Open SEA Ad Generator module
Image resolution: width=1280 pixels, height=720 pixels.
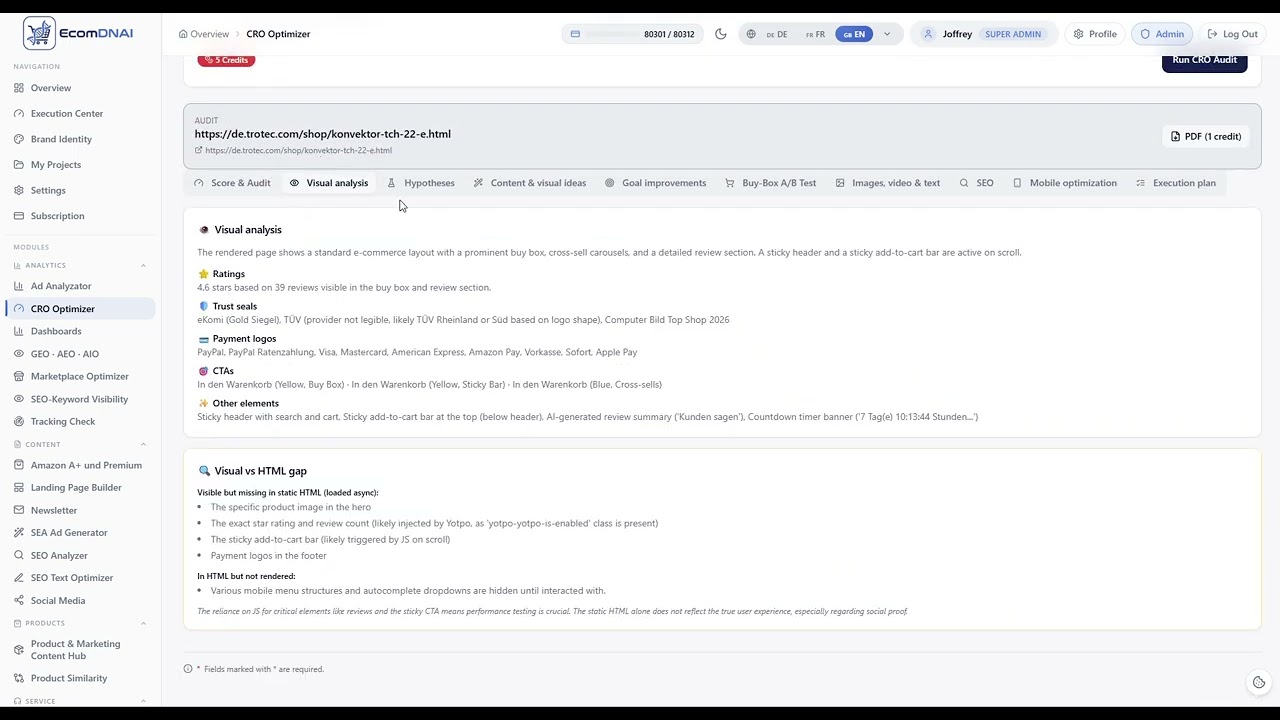pyautogui.click(x=80, y=533)
